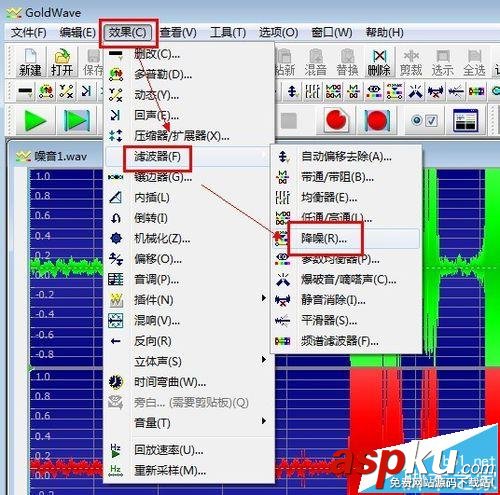Click the spectrum filter icon in the effects toolbar
Image resolution: width=500 pixels, height=495 pixels.
click(x=476, y=91)
